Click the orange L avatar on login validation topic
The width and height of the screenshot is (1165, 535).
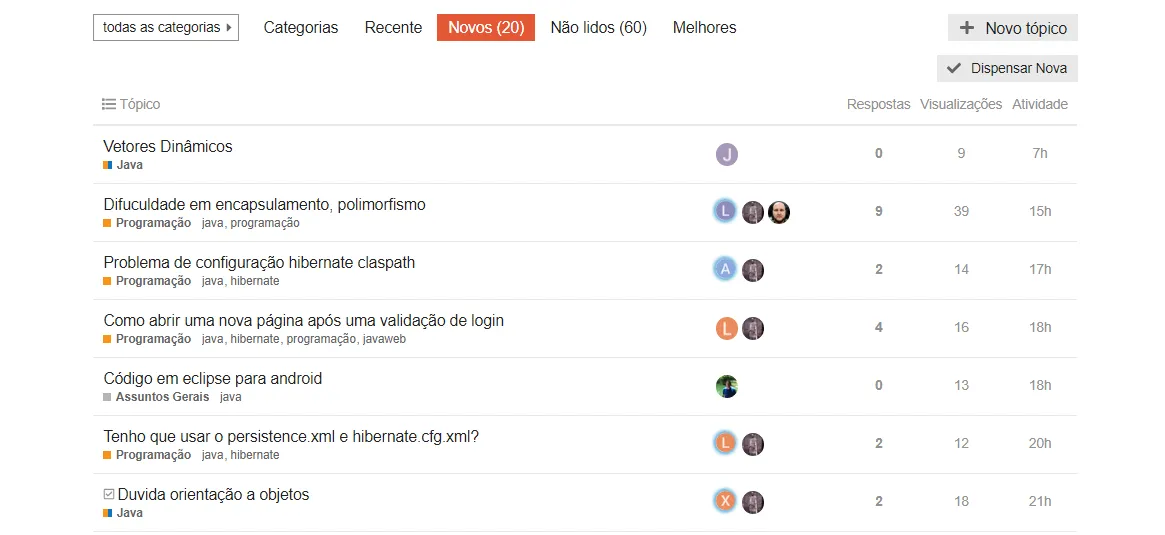pyautogui.click(x=727, y=328)
